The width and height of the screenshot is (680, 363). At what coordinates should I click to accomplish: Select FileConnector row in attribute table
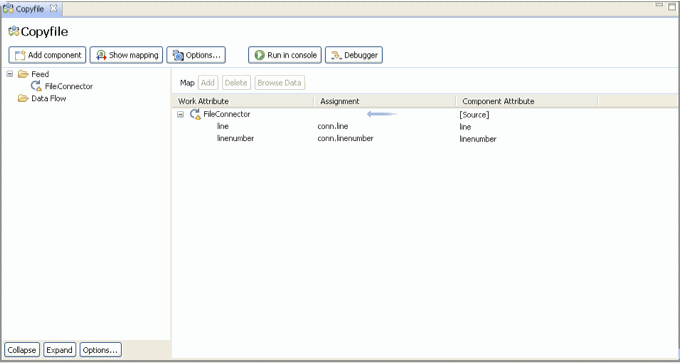(226, 114)
